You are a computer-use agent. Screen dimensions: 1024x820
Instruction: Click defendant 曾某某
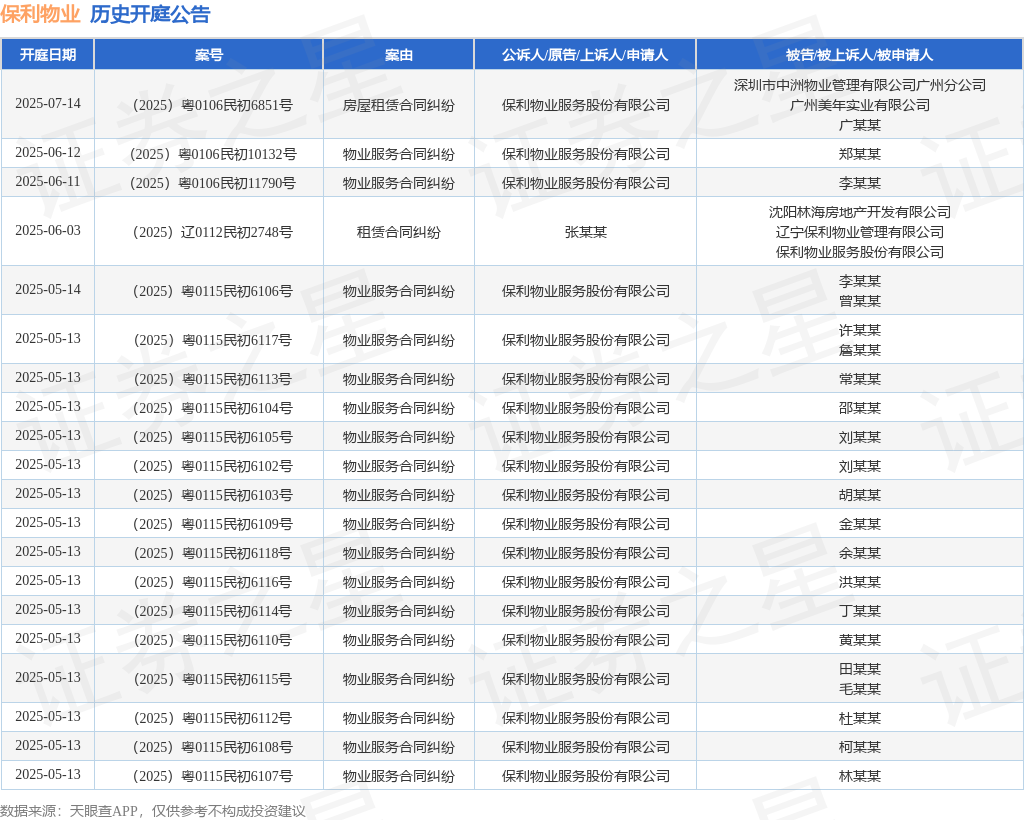(x=859, y=301)
